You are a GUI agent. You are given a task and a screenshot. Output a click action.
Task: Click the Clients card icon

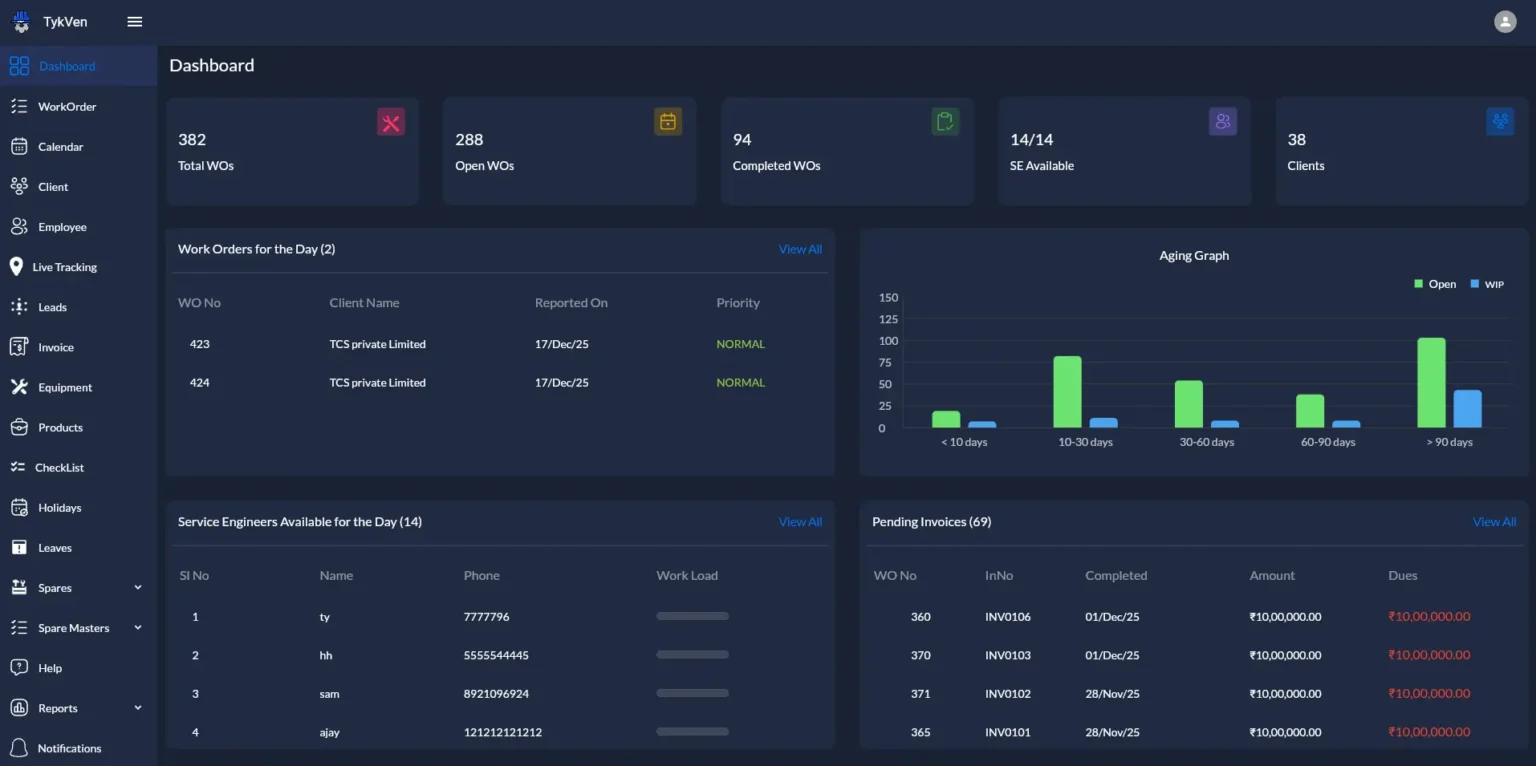[x=1499, y=122]
